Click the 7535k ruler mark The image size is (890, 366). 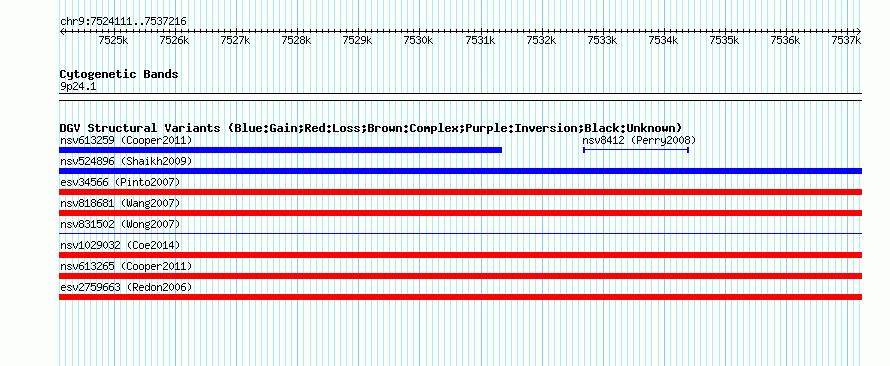point(725,40)
